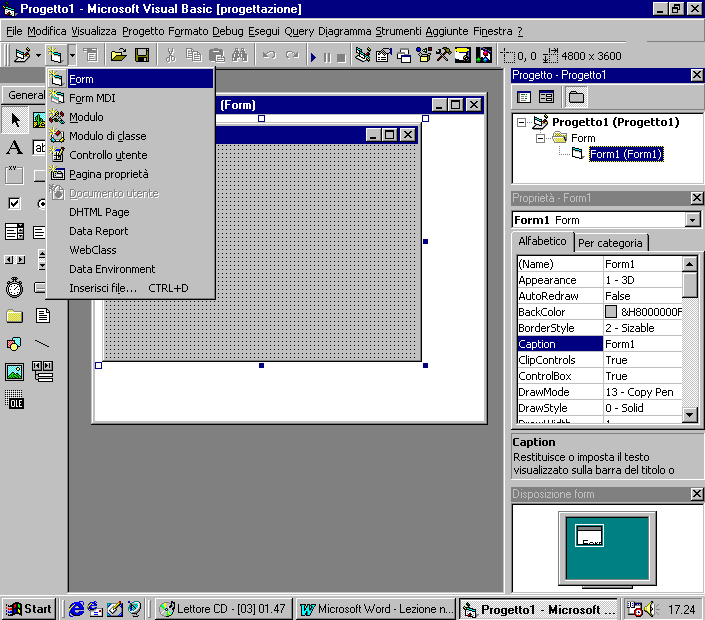Viewport: 705px width, 620px height.
Task: Switch to the Alfabetico tab
Action: (542, 241)
